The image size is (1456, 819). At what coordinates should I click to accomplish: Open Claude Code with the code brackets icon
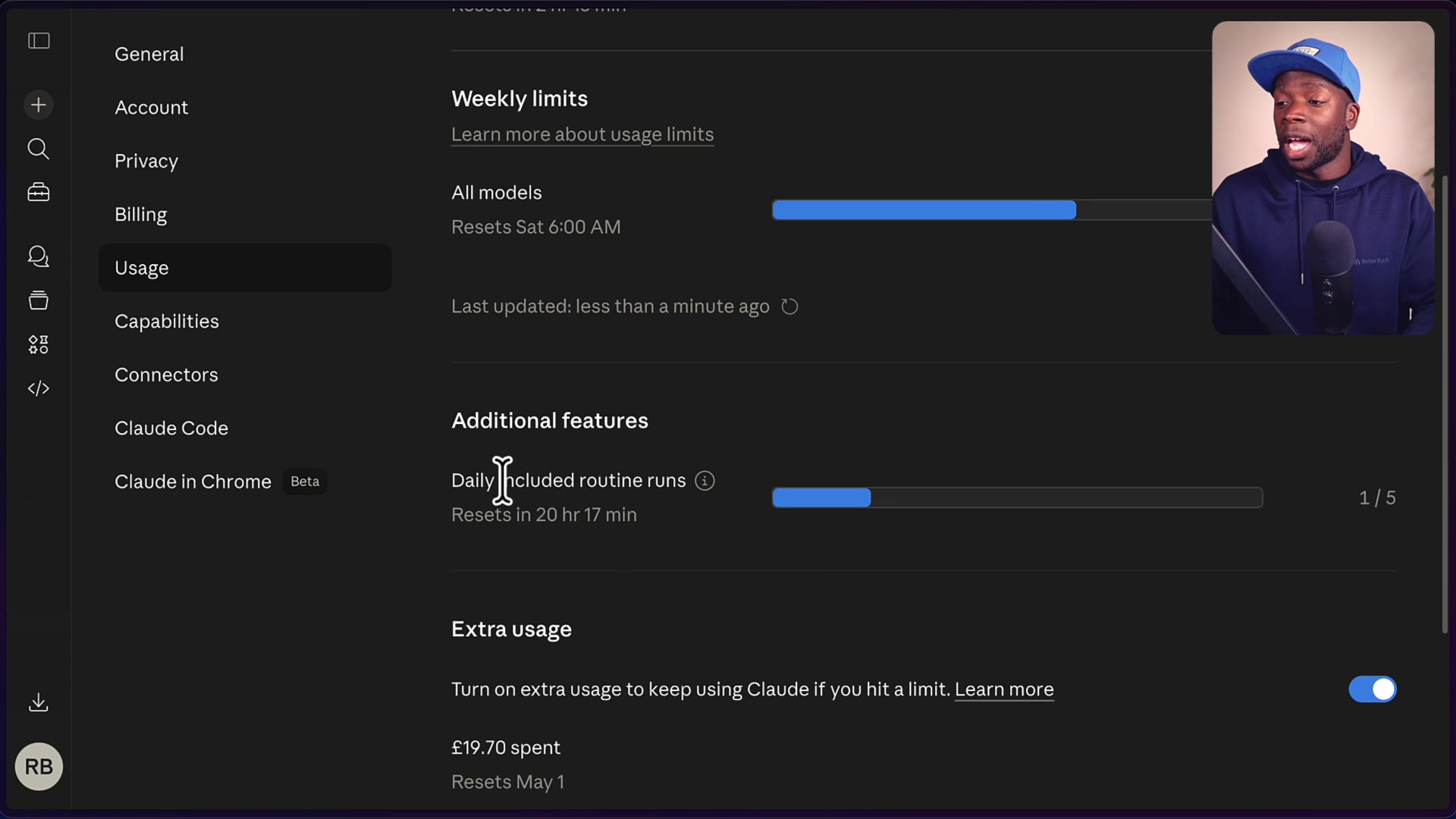point(39,388)
